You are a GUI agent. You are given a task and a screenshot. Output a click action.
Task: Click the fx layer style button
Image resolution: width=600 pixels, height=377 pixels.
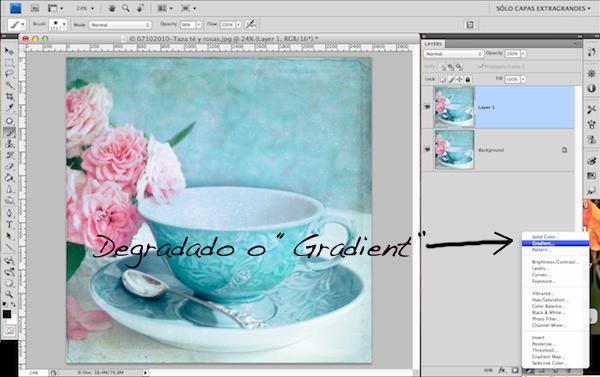[502, 370]
